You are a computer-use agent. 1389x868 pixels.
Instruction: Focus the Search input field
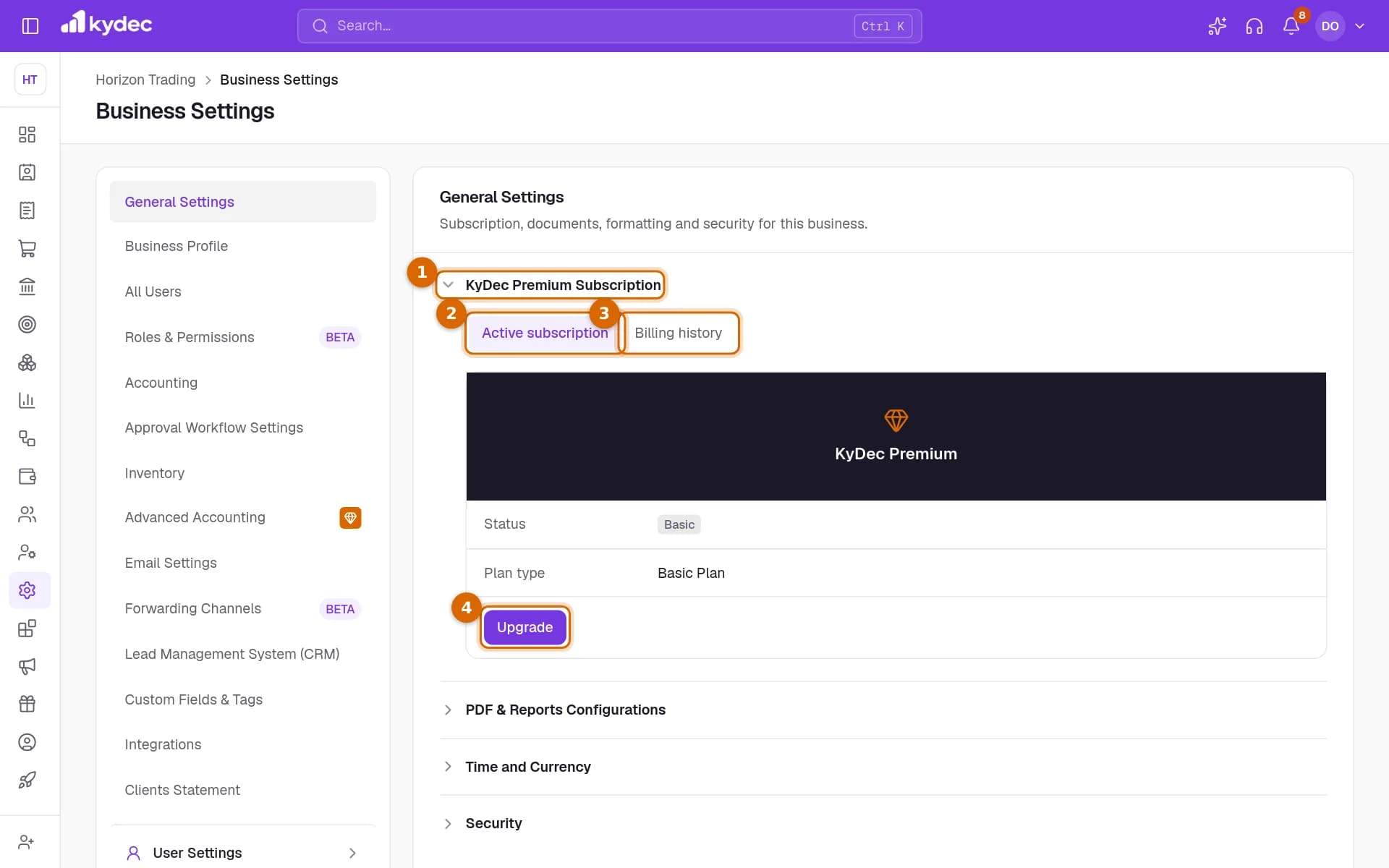tap(609, 26)
